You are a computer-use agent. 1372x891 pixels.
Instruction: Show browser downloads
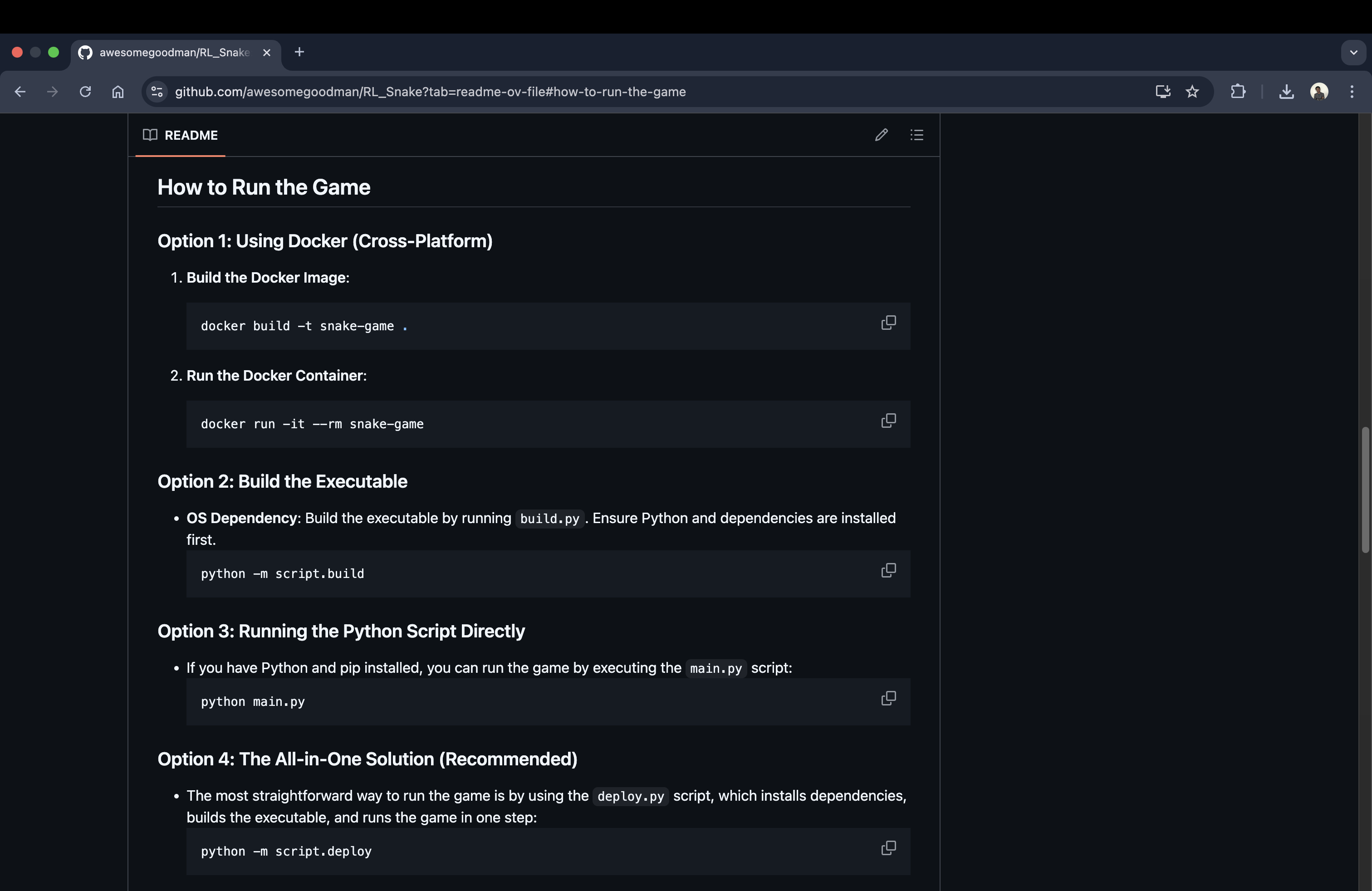click(x=1286, y=92)
